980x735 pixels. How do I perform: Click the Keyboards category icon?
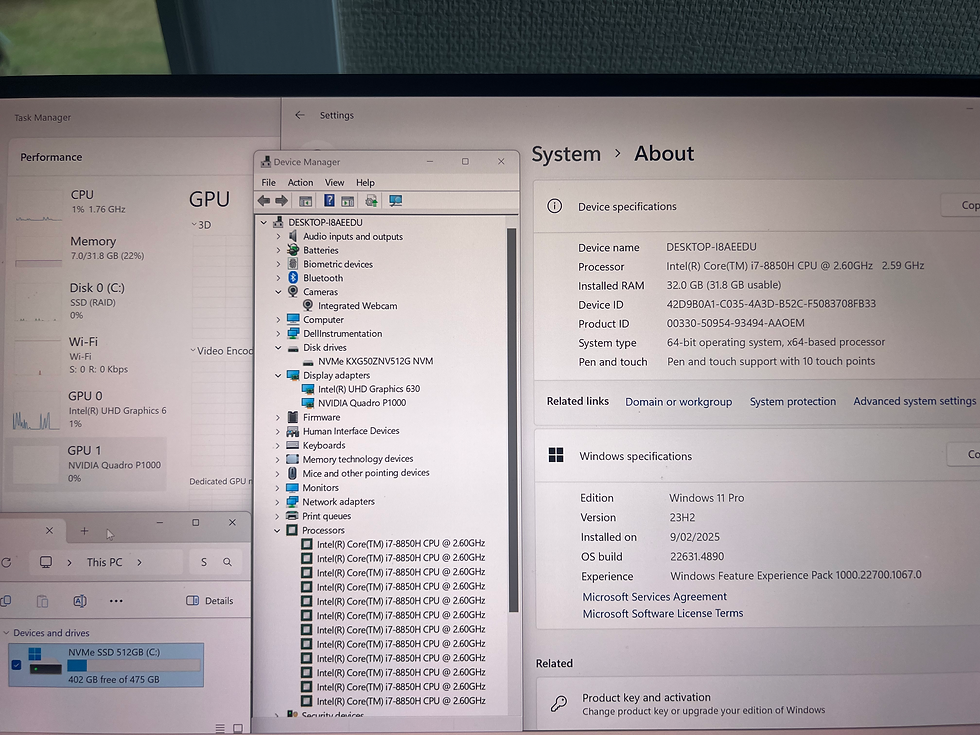[292, 445]
